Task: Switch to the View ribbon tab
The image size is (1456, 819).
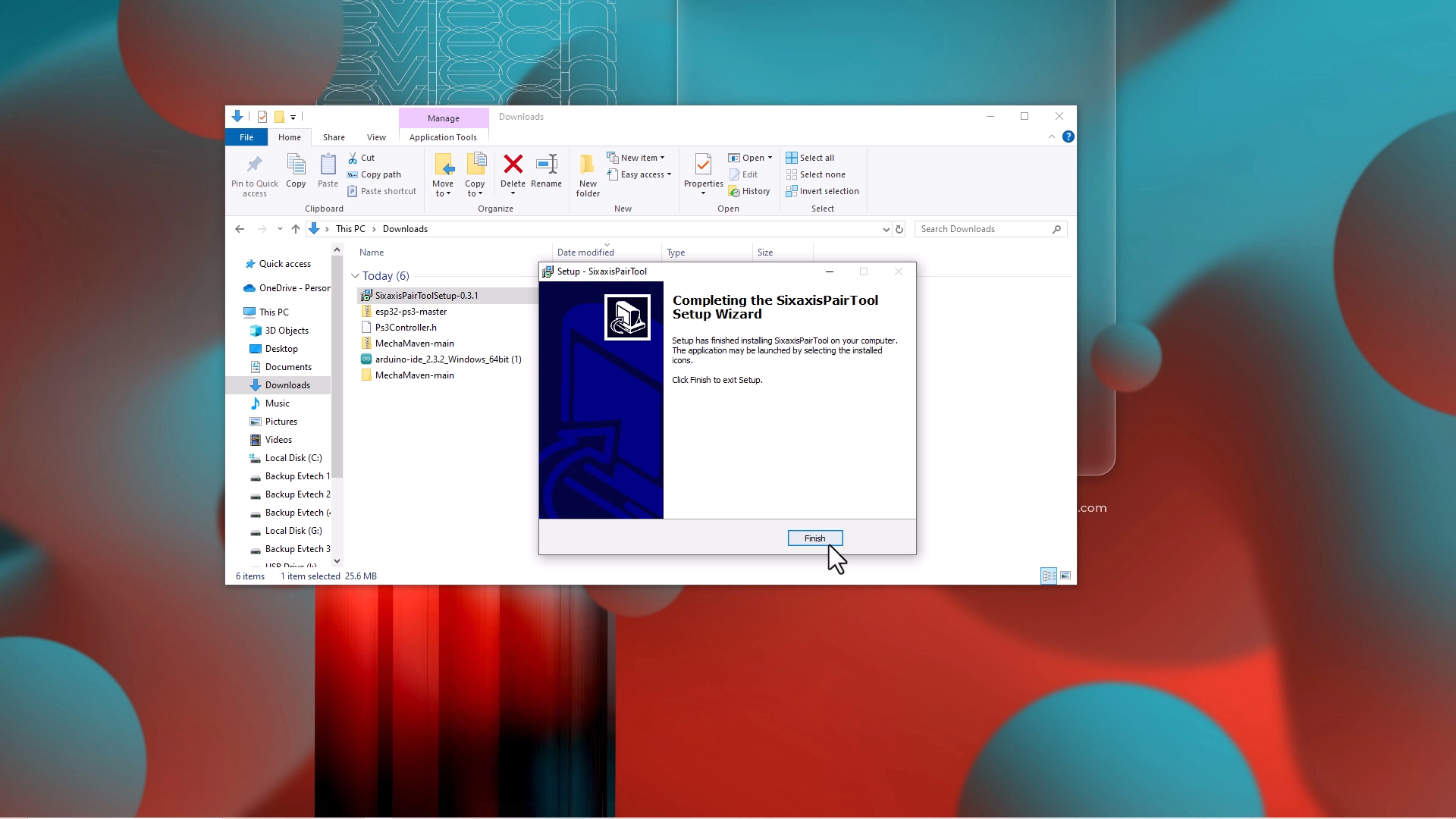Action: pos(376,137)
